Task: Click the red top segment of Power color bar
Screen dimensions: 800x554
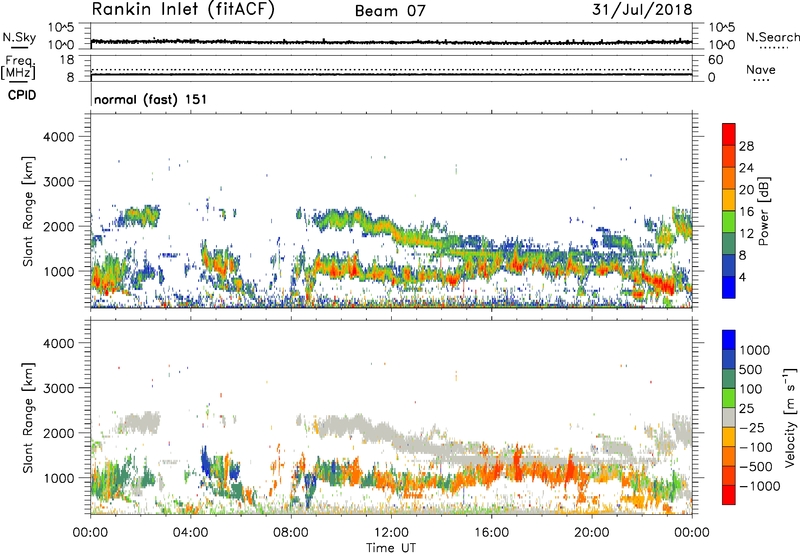Action: click(x=729, y=135)
